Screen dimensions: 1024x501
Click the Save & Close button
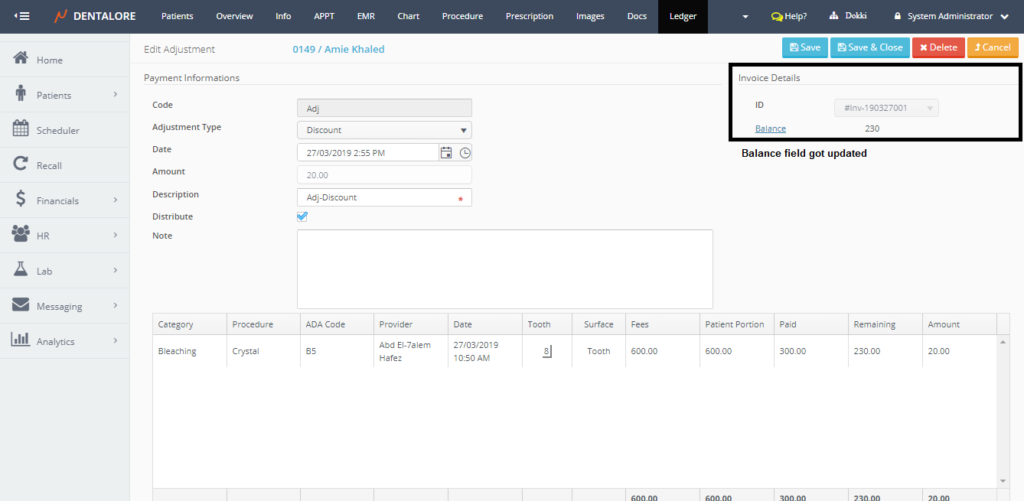click(869, 47)
